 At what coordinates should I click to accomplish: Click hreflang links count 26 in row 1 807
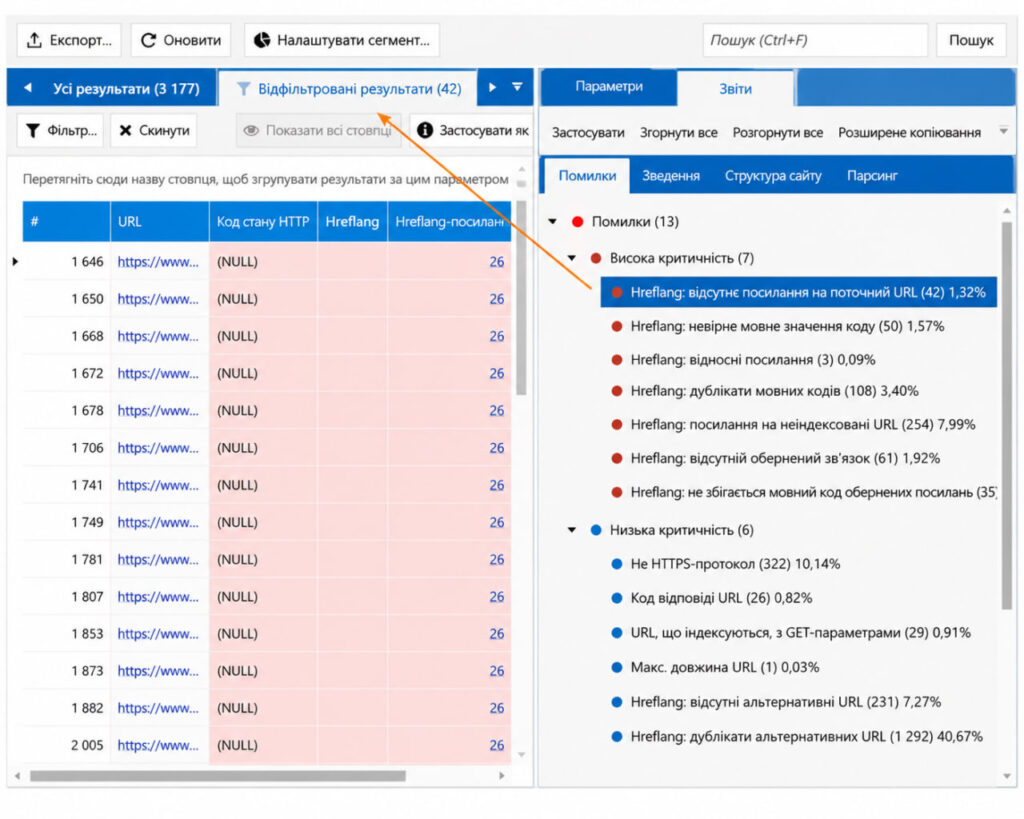[497, 596]
